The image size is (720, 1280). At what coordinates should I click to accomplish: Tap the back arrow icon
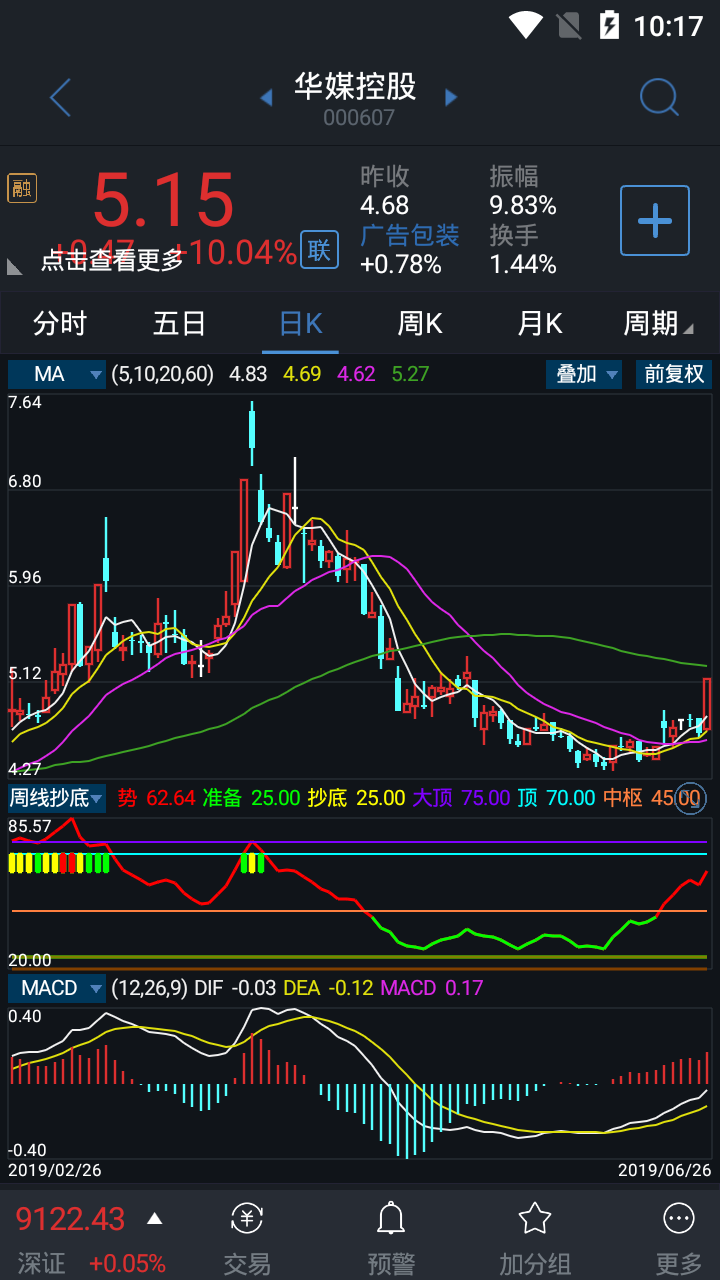pos(61,98)
